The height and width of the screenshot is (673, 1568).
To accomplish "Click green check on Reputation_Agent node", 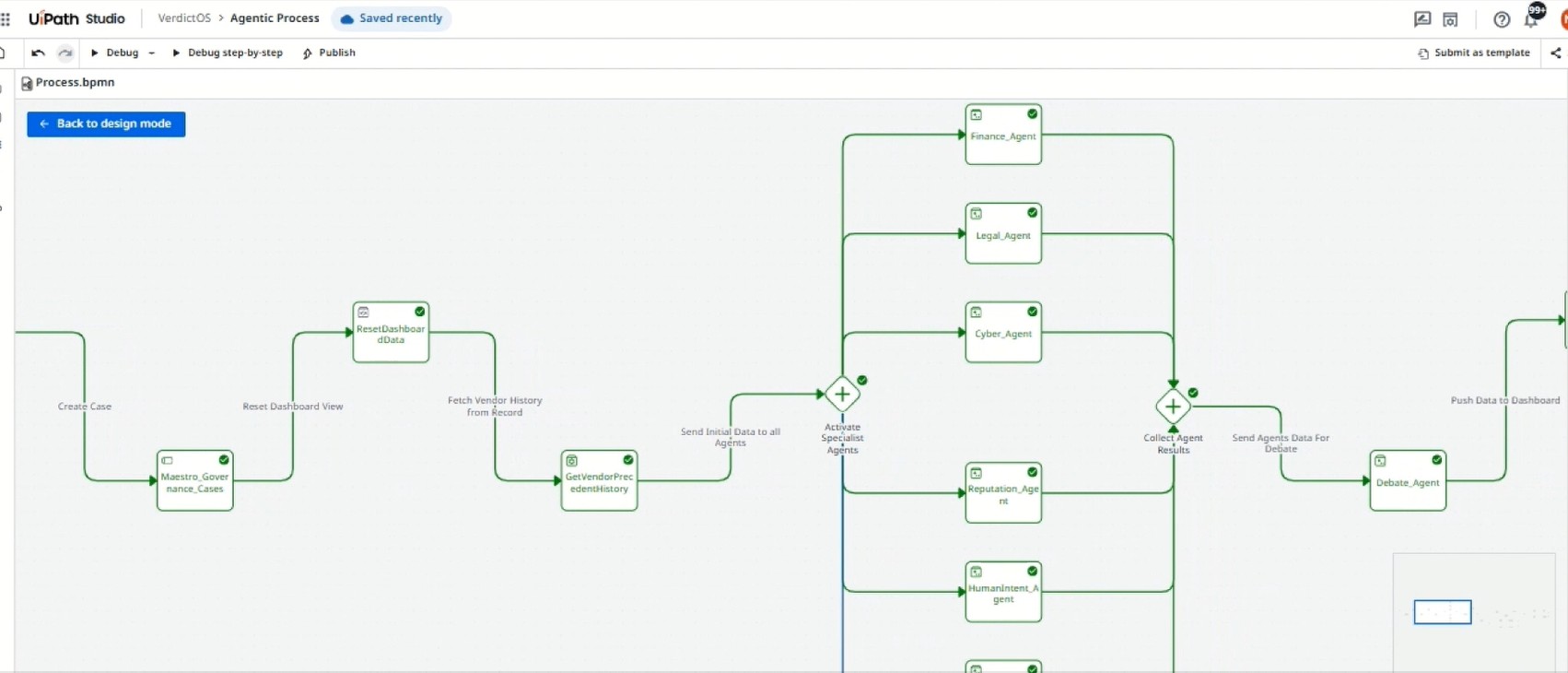I will [x=1032, y=472].
